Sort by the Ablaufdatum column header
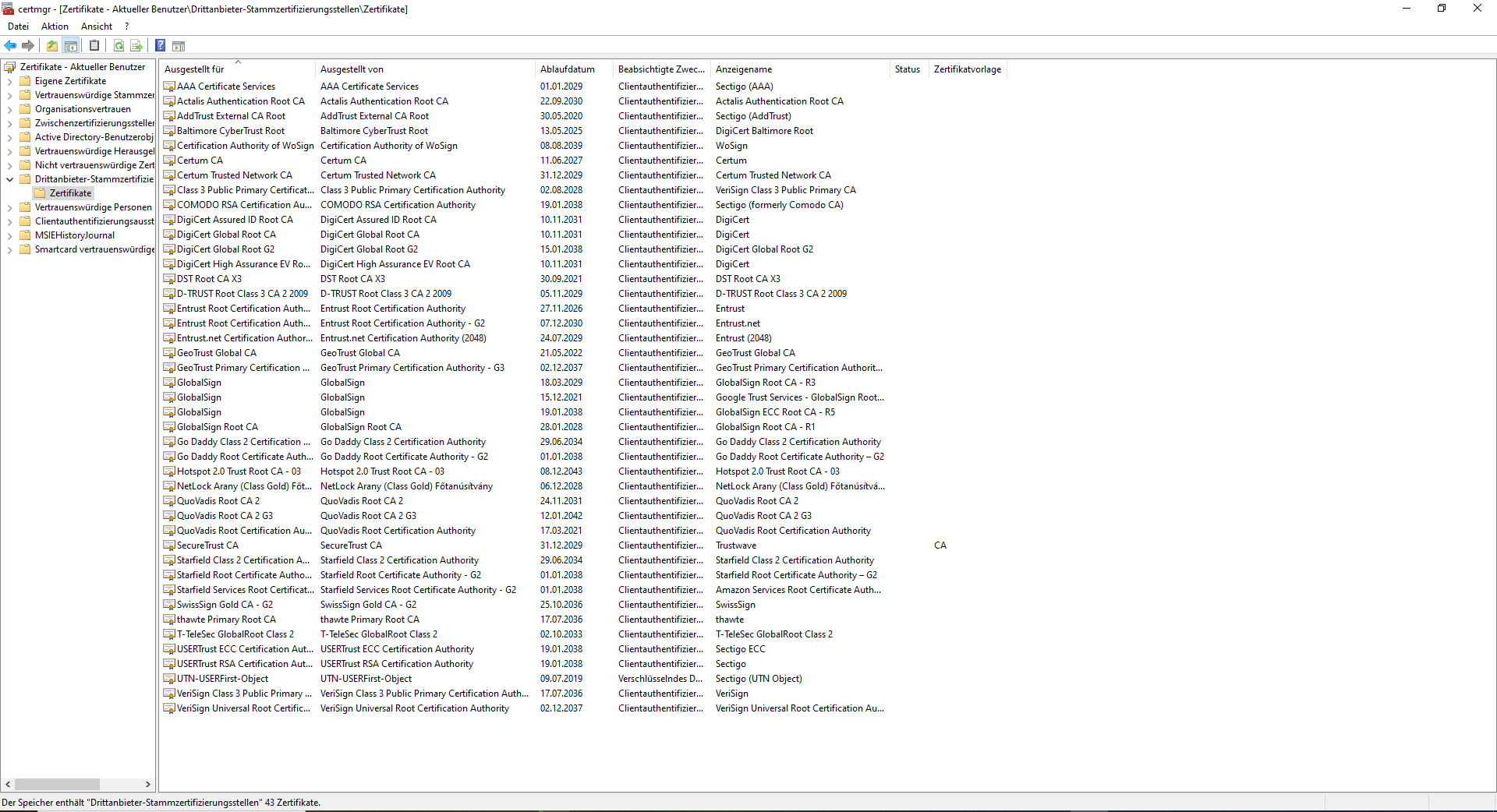The height and width of the screenshot is (812, 1497). (x=574, y=69)
